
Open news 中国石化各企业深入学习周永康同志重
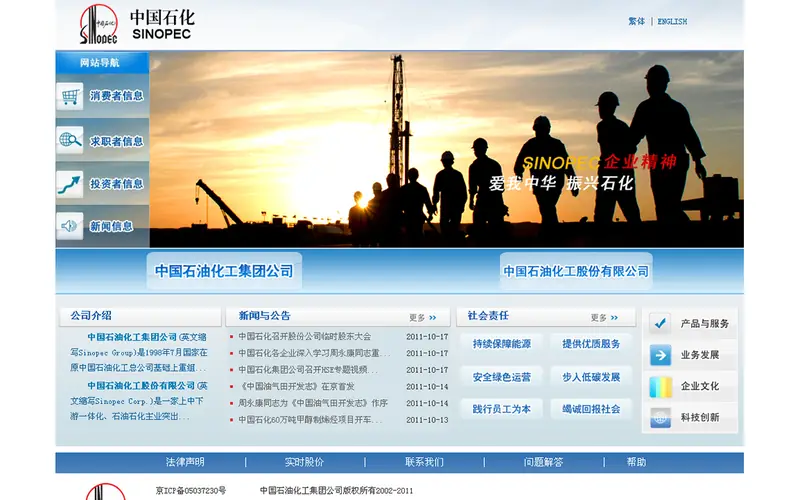314,353
